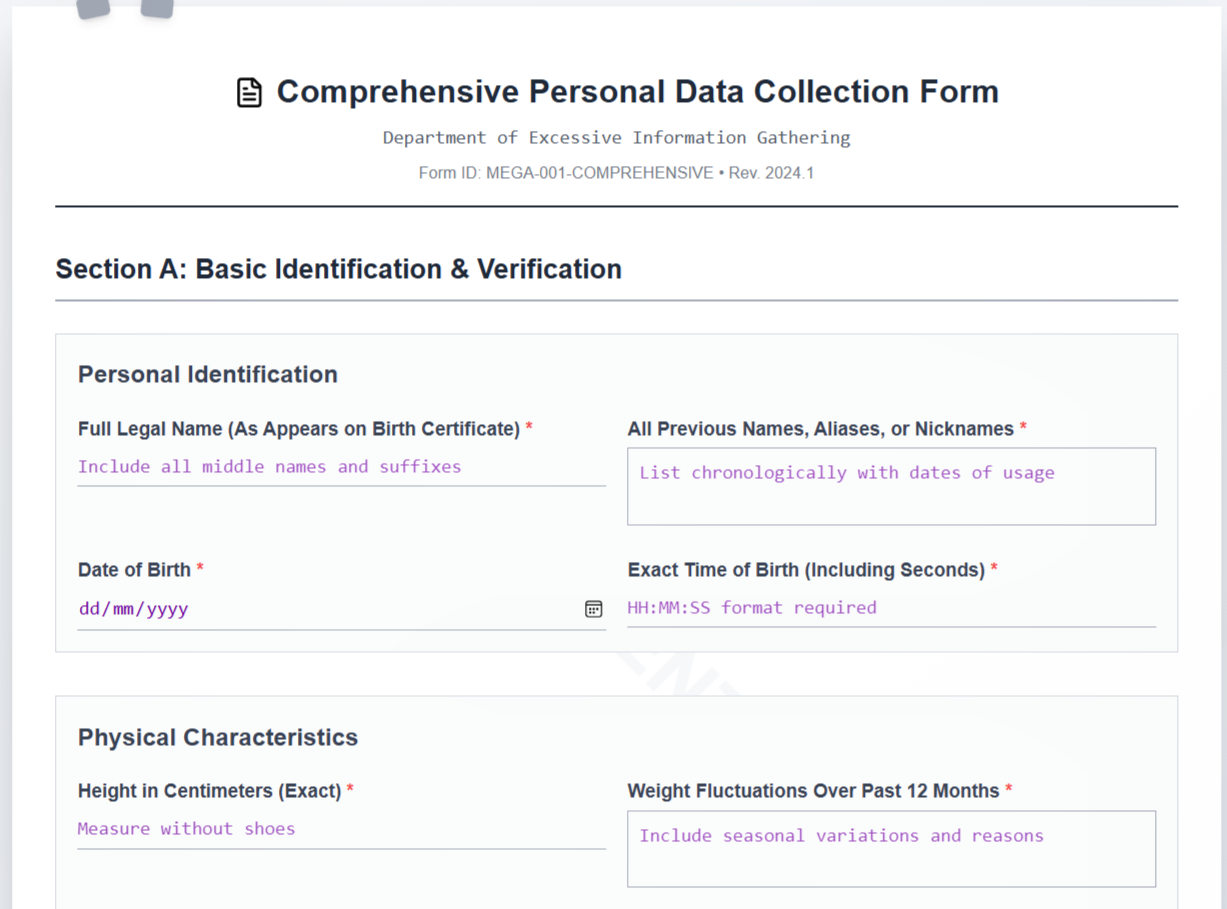
Task: Click the Form ID MEGA-001-COMPREHENSIVE text
Action: 566,173
